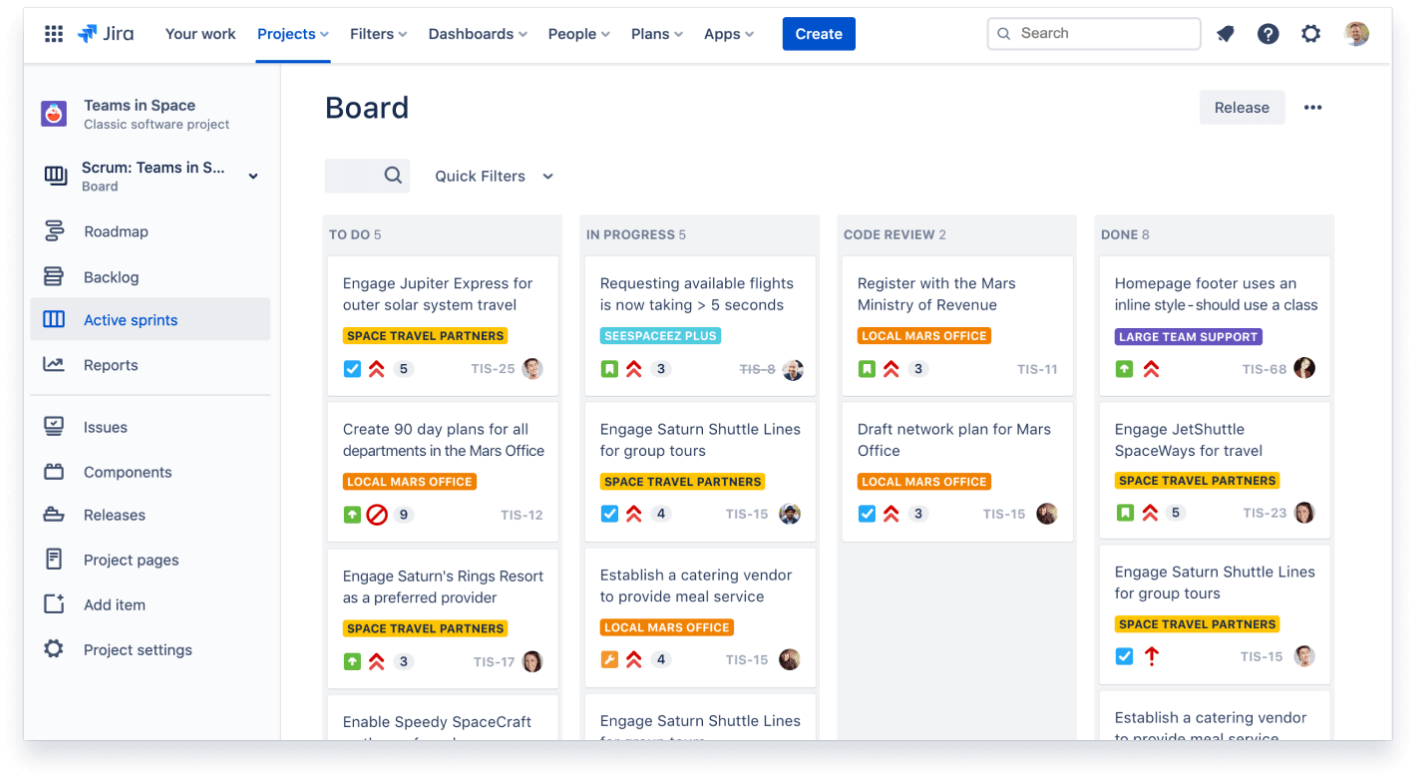This screenshot has width=1416, height=780.
Task: Click the Create button
Action: [818, 33]
